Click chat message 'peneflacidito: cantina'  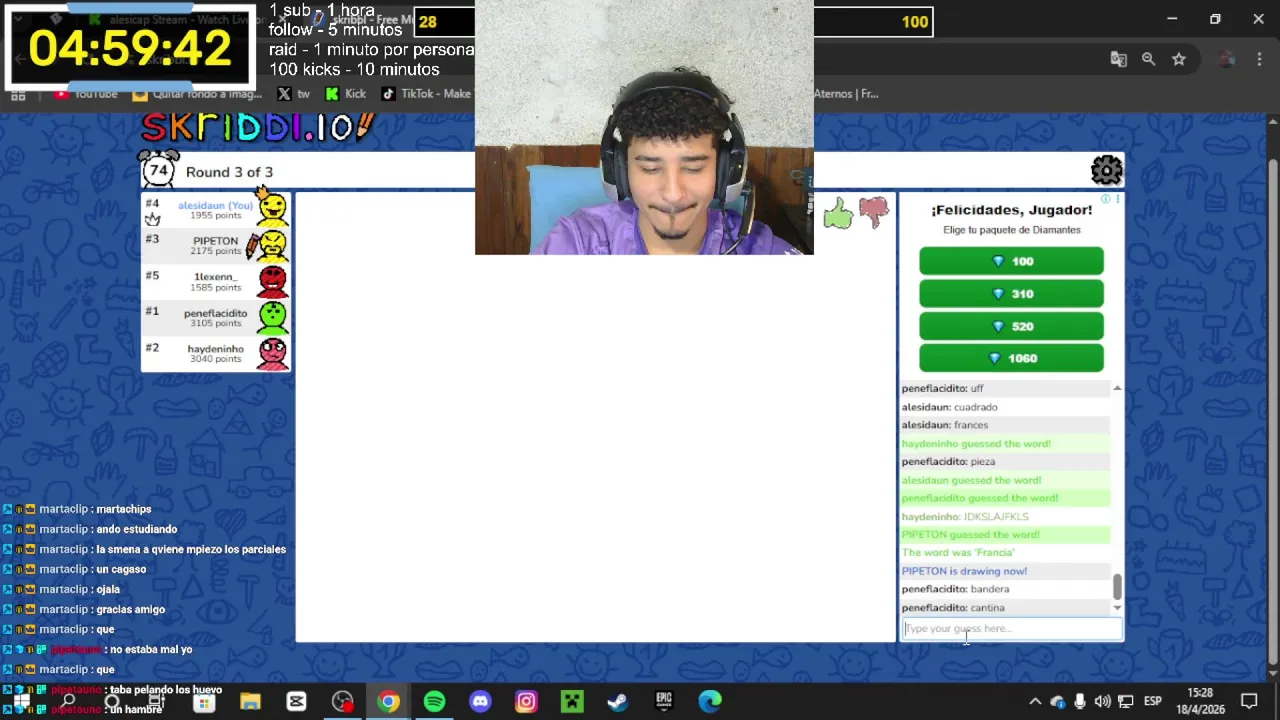(953, 608)
